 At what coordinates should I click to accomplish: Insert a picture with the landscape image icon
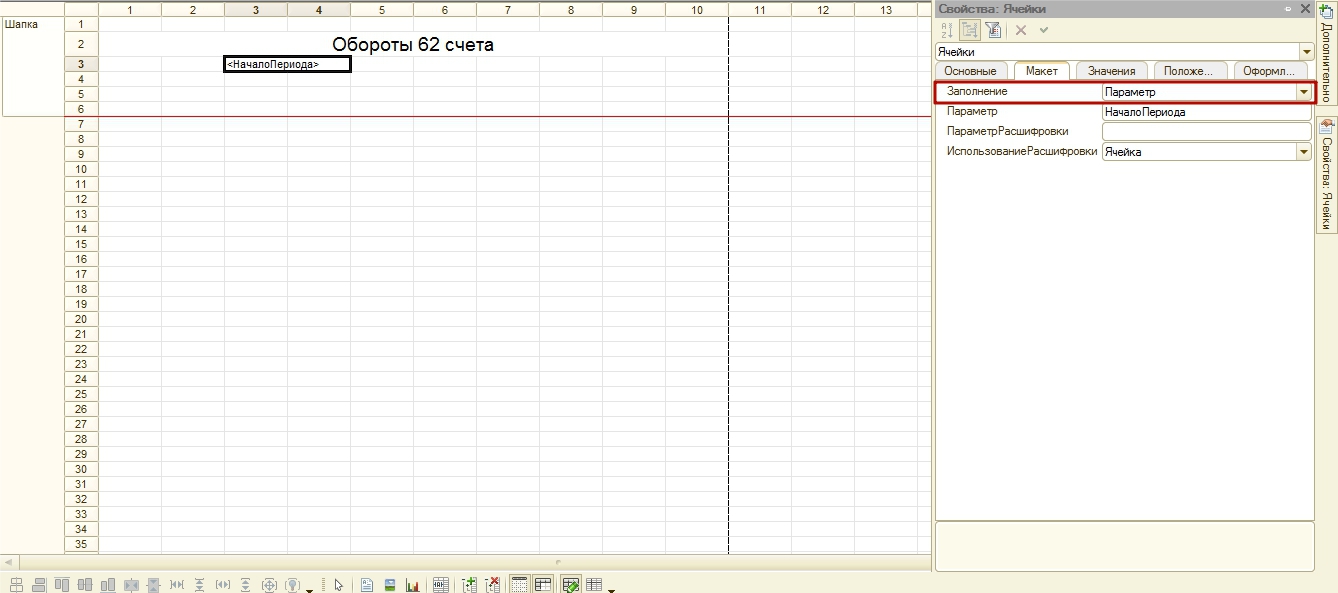click(x=389, y=585)
